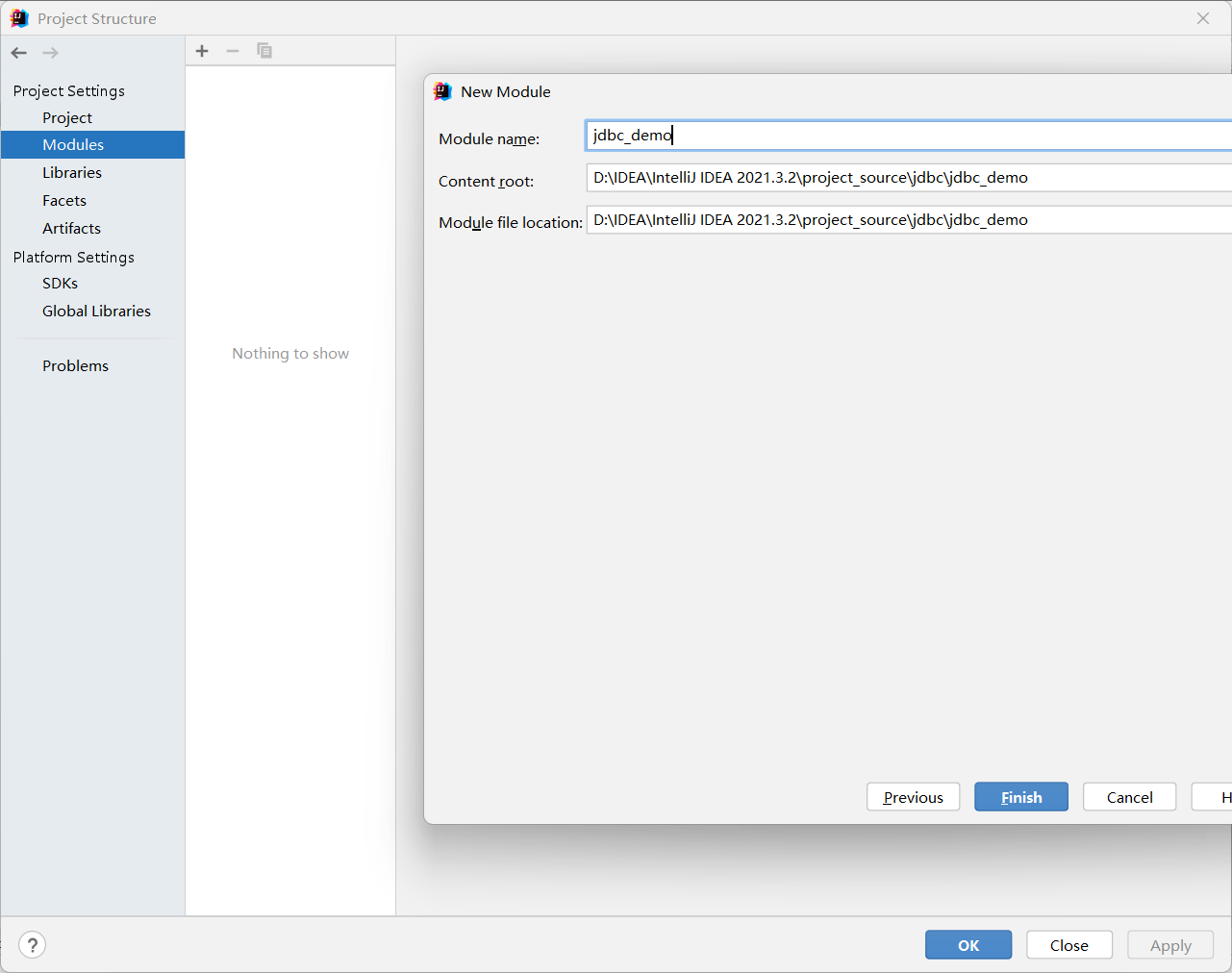Click the IntelliJ logo in New Module dialog

(x=442, y=91)
